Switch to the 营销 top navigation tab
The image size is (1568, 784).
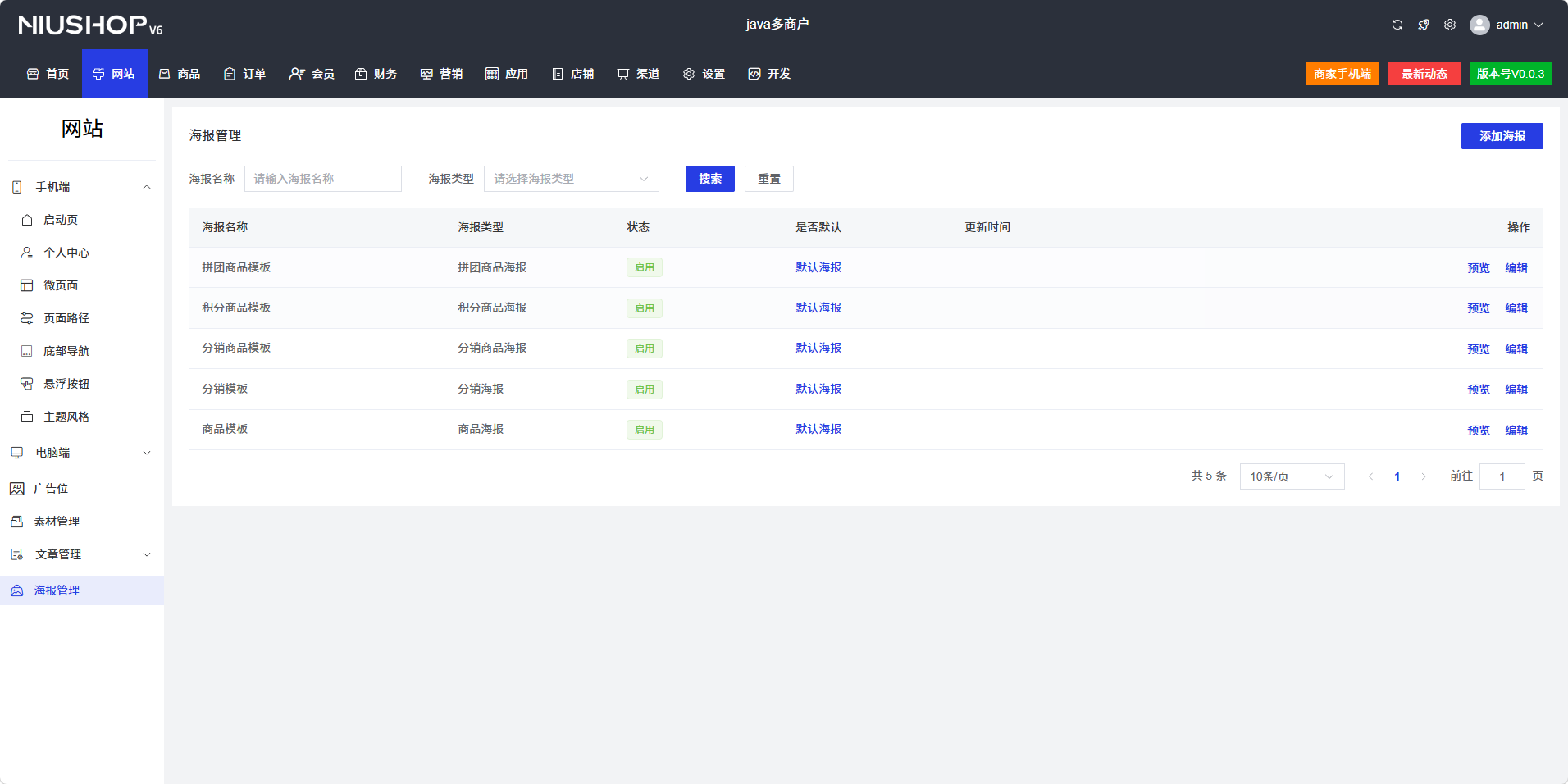point(442,74)
